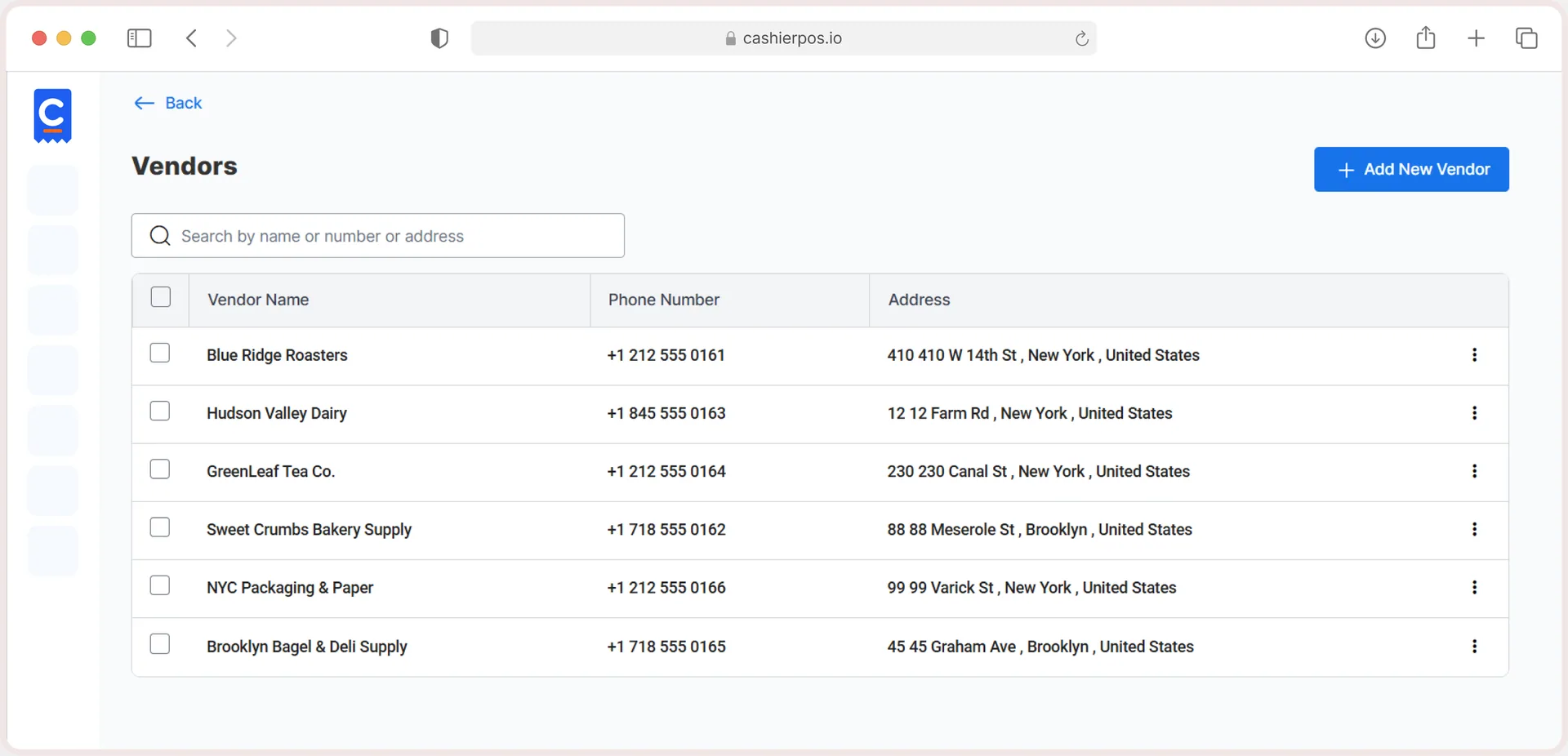Screen dimensions: 1568x756
Task: Check the NYC Packaging & Paper checkbox
Action: 160,585
